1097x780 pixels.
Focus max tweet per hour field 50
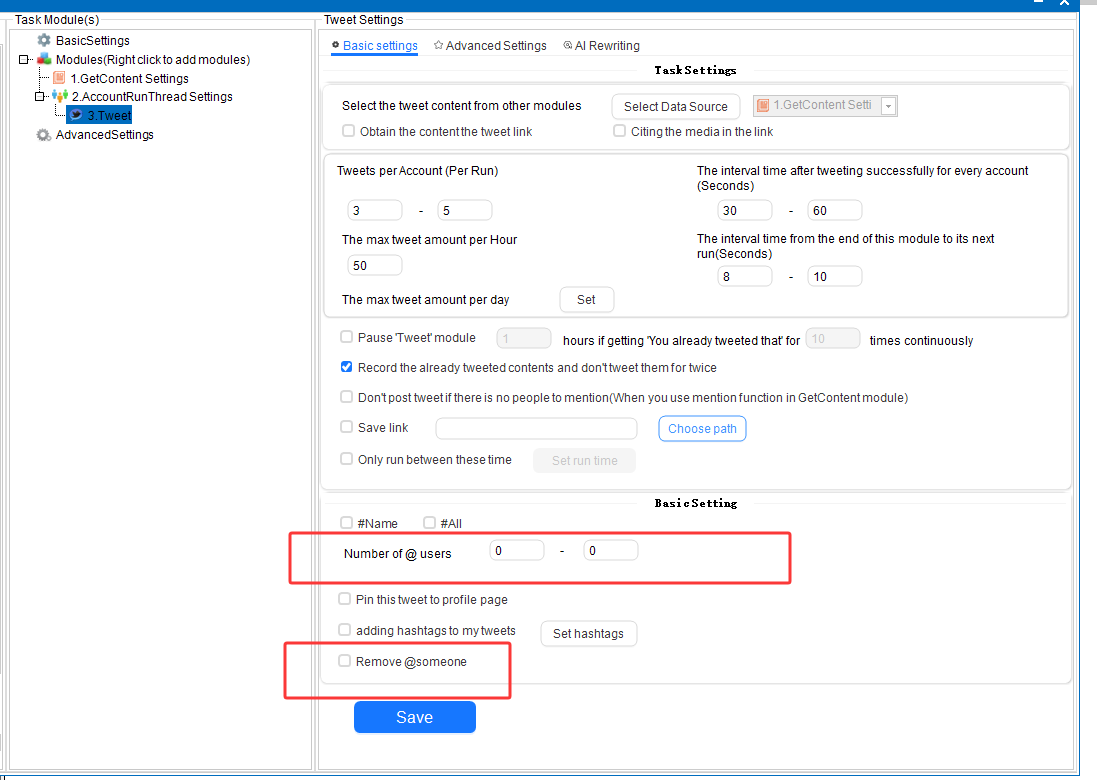click(x=375, y=265)
